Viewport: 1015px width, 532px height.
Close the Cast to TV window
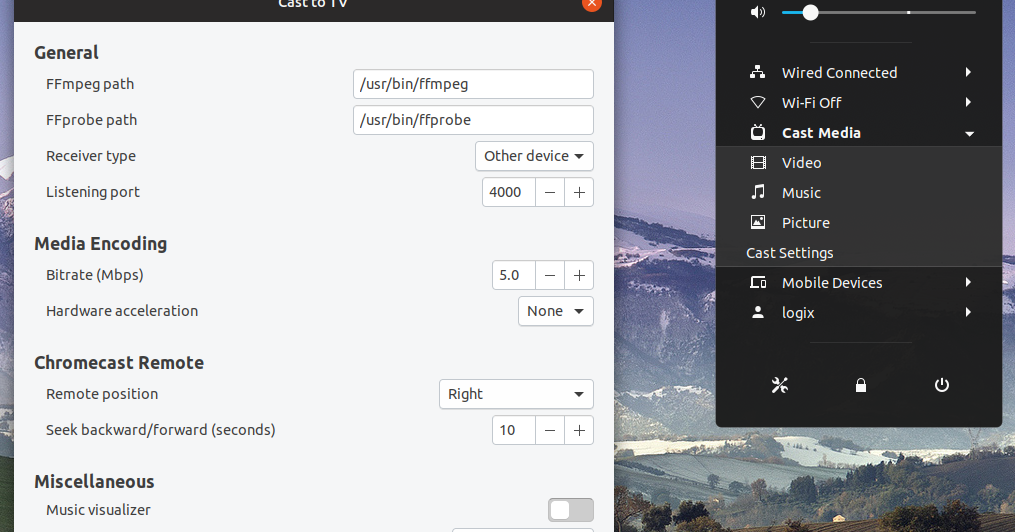coord(592,3)
